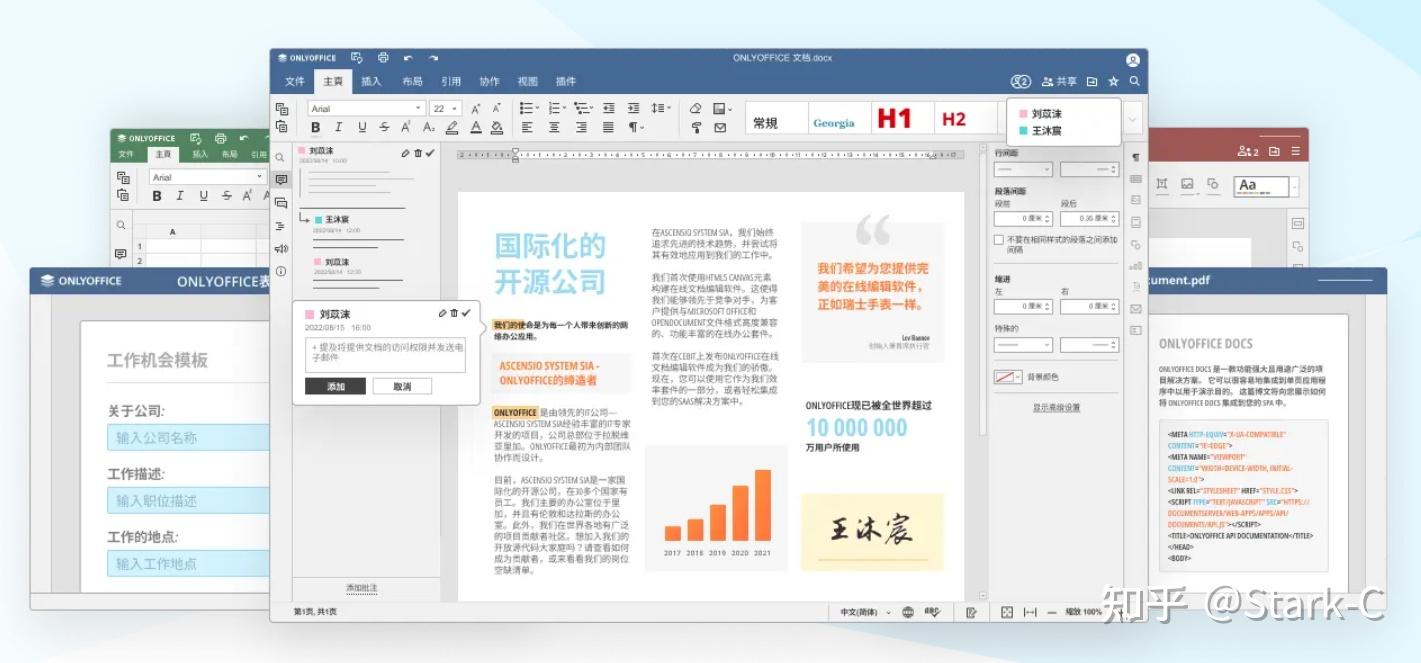Click the 显示高级设置 link in the right panel
This screenshot has height=663, width=1421.
1056,407
